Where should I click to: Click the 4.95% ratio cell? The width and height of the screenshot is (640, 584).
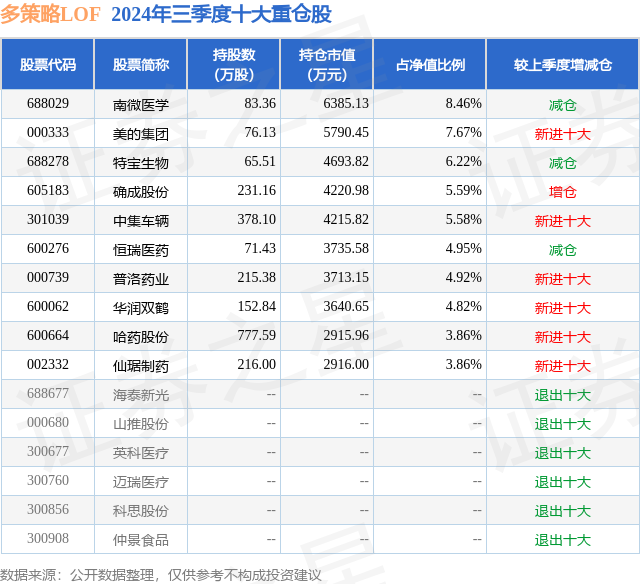(464, 249)
